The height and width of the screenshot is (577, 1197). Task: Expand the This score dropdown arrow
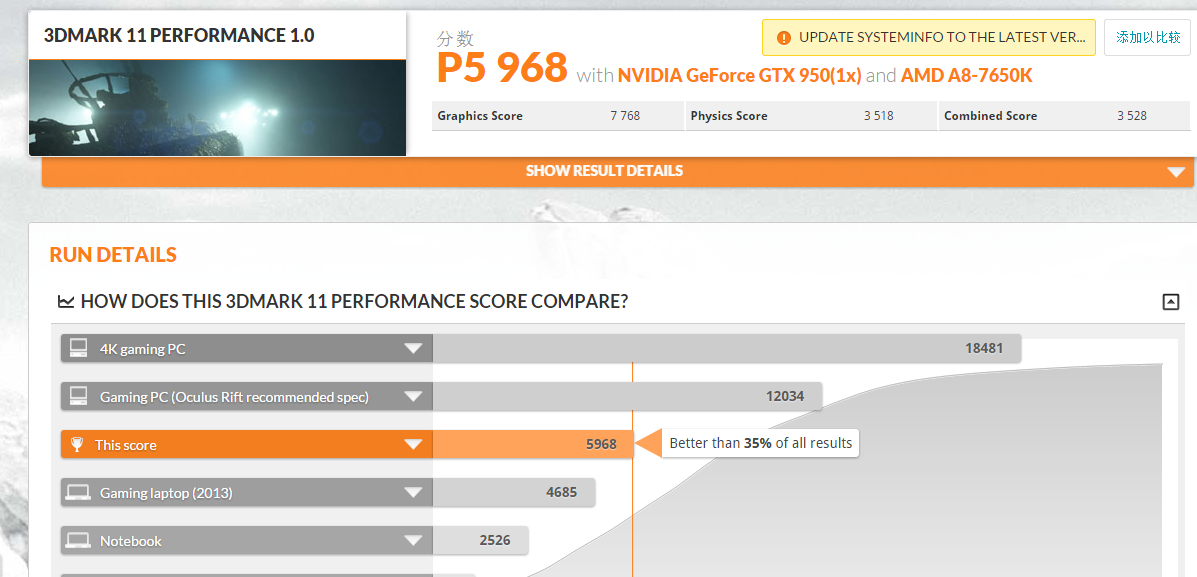click(413, 445)
